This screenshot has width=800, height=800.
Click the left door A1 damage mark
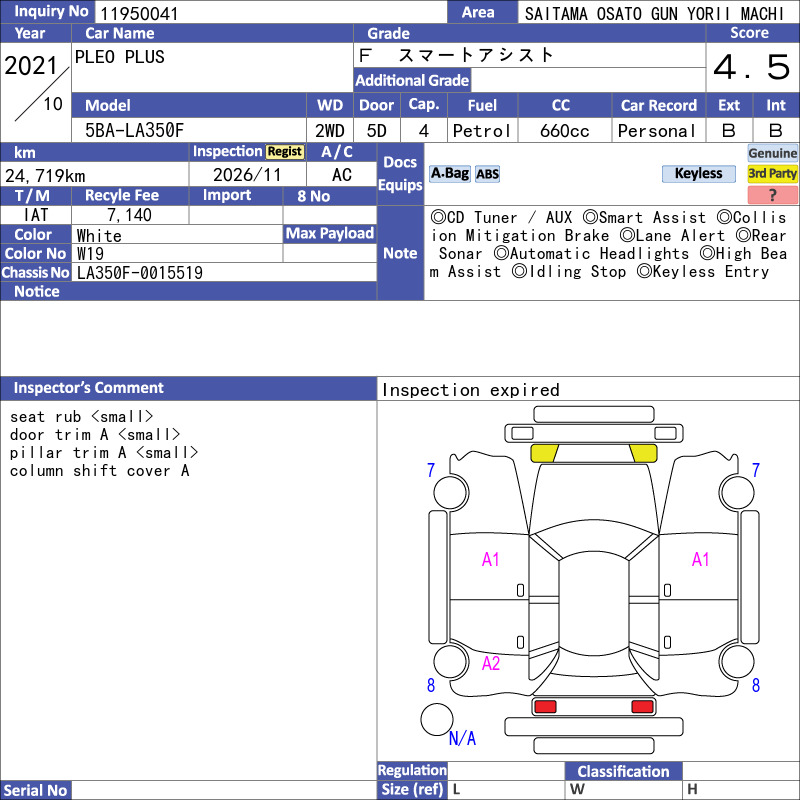pos(490,560)
